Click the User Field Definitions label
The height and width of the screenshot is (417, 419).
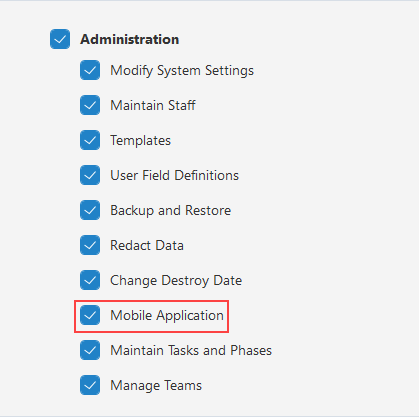(x=174, y=175)
